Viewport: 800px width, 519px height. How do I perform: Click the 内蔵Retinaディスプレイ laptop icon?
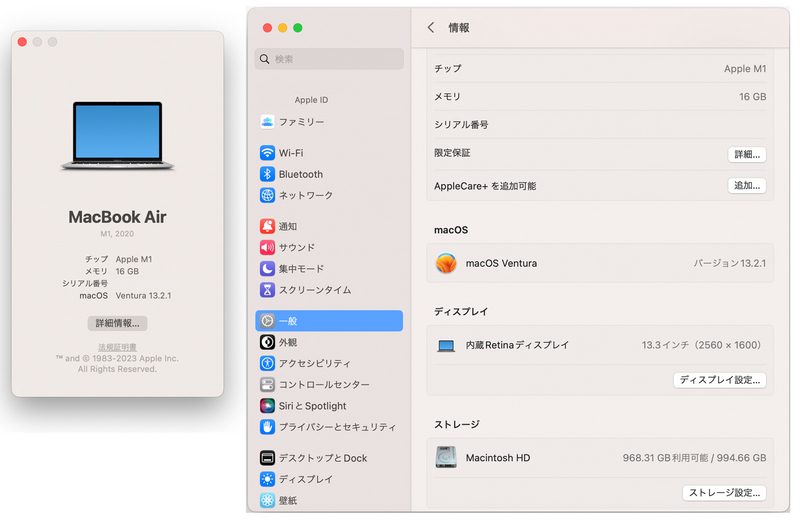446,346
